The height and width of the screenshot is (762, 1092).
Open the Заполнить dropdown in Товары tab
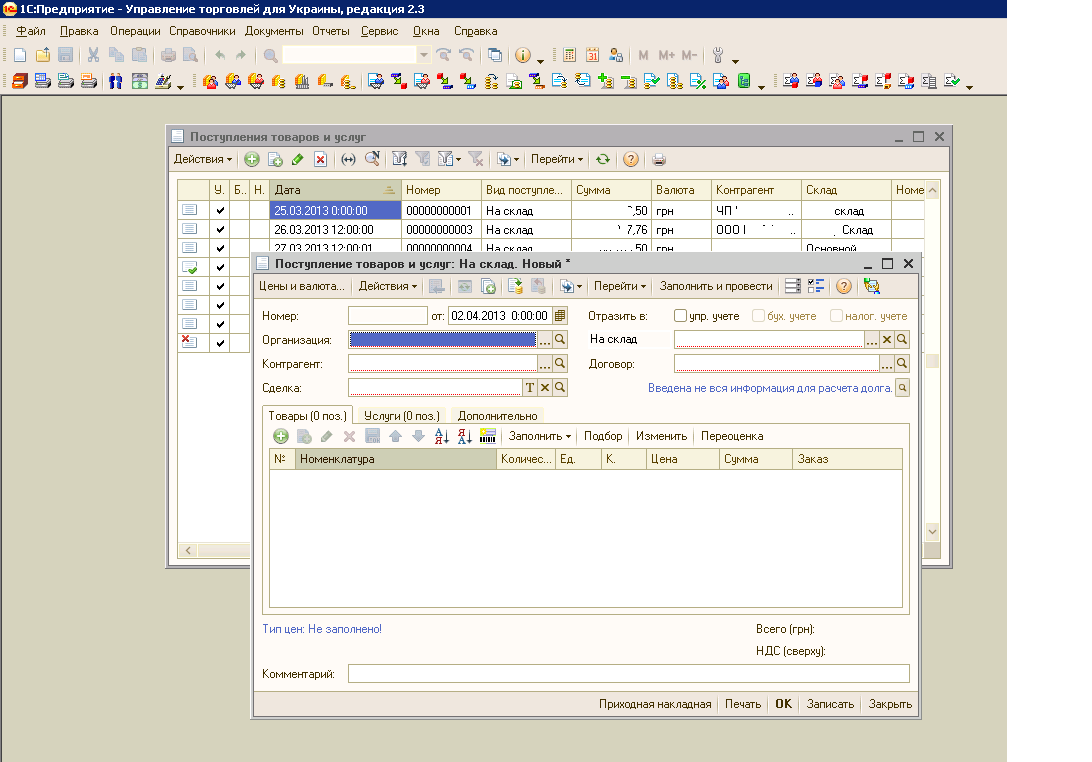[540, 436]
